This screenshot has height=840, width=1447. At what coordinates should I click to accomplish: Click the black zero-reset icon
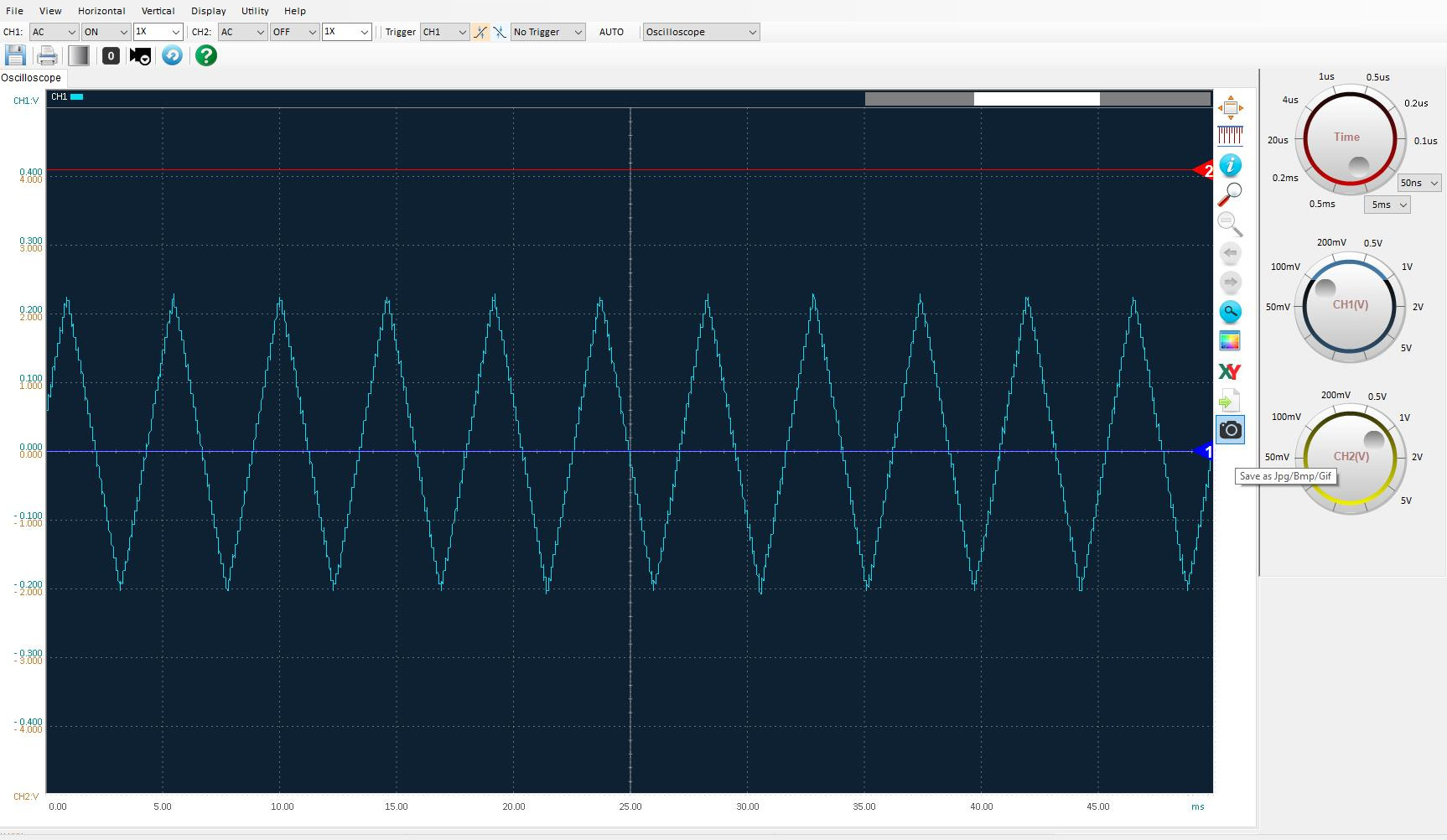pos(111,55)
